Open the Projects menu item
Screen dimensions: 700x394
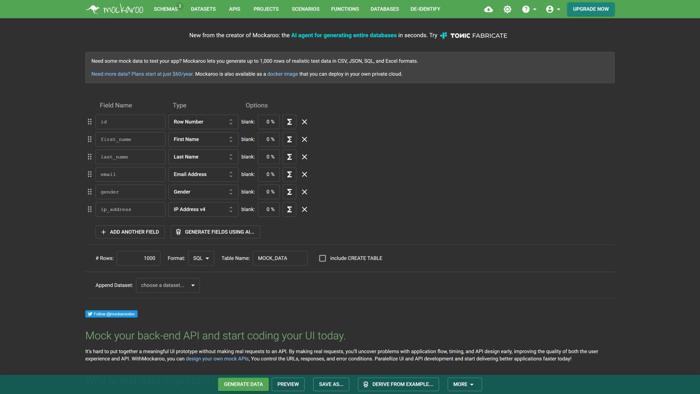coord(266,9)
